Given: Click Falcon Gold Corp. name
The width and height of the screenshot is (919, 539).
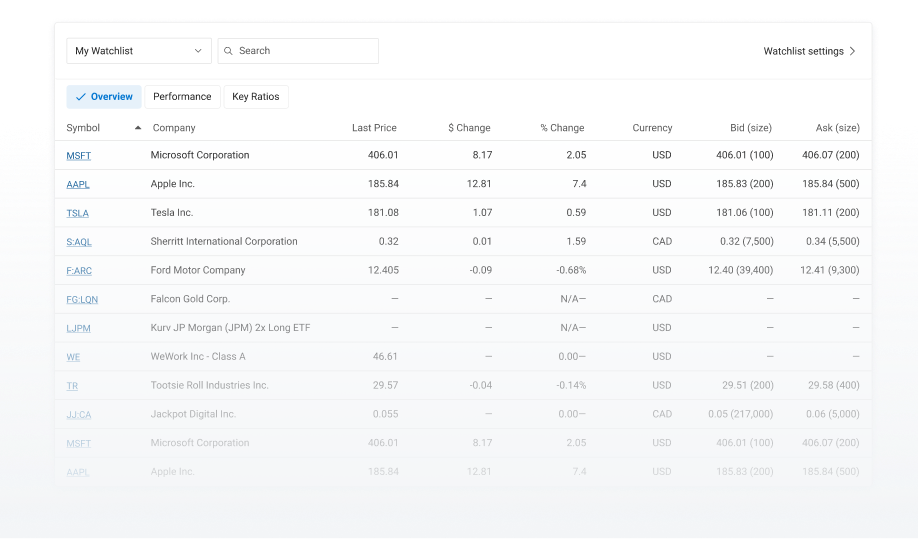Looking at the screenshot, I should pos(190,299).
